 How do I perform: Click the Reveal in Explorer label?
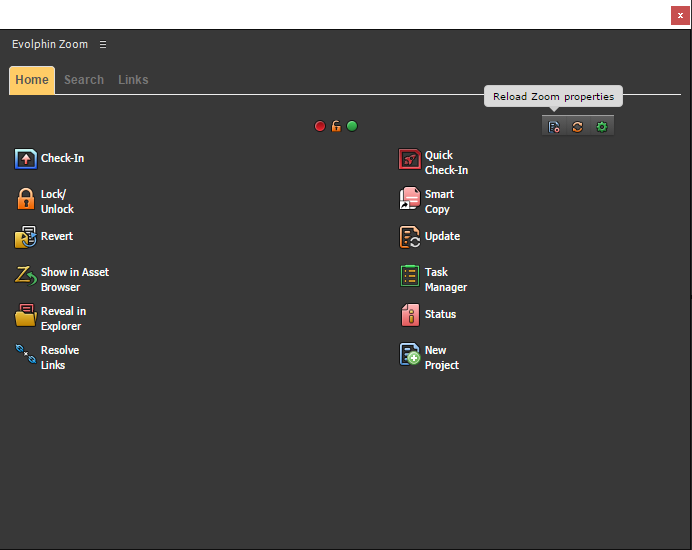pos(63,319)
